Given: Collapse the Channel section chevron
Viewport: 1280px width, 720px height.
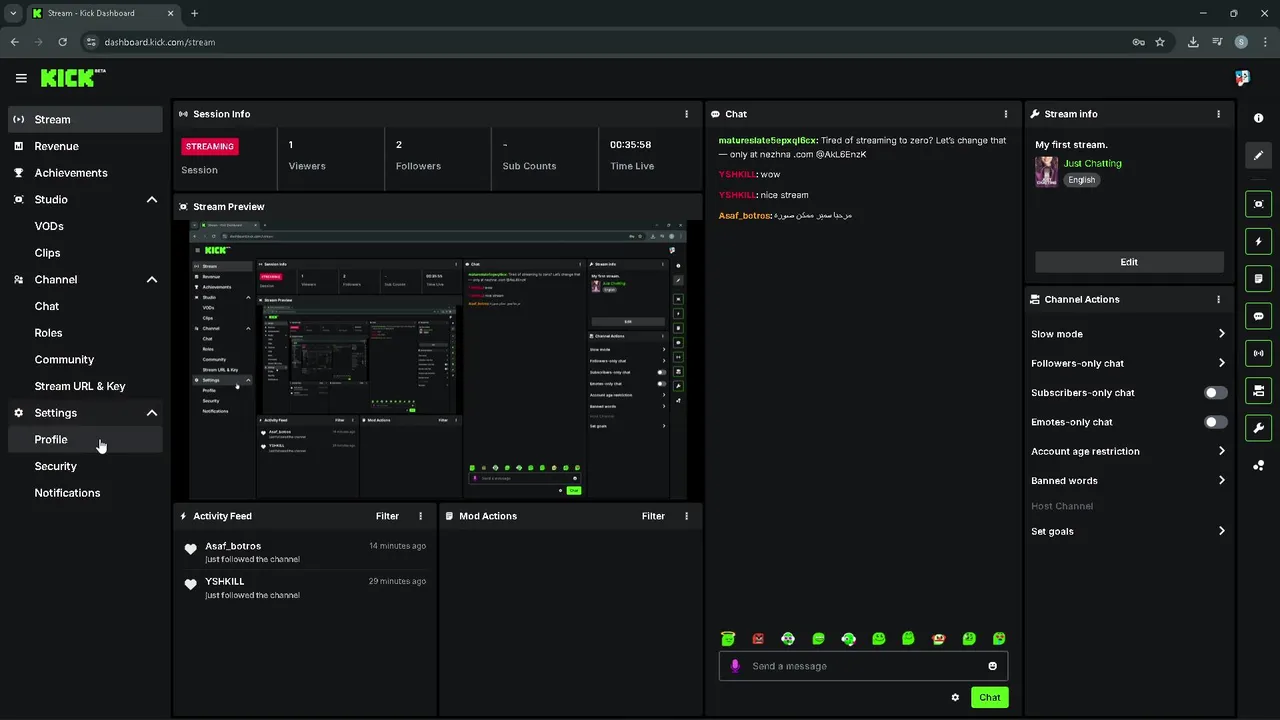Looking at the screenshot, I should 152,280.
